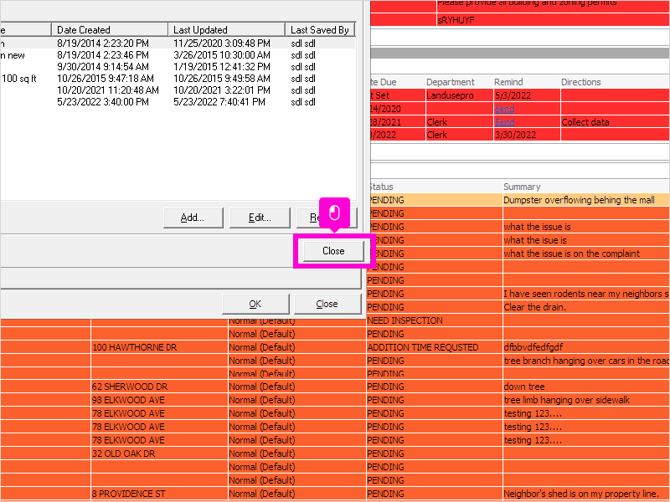Screen dimensions: 670x502
Task: Click the Close button beneath Add and Edit
Action: 333,251
